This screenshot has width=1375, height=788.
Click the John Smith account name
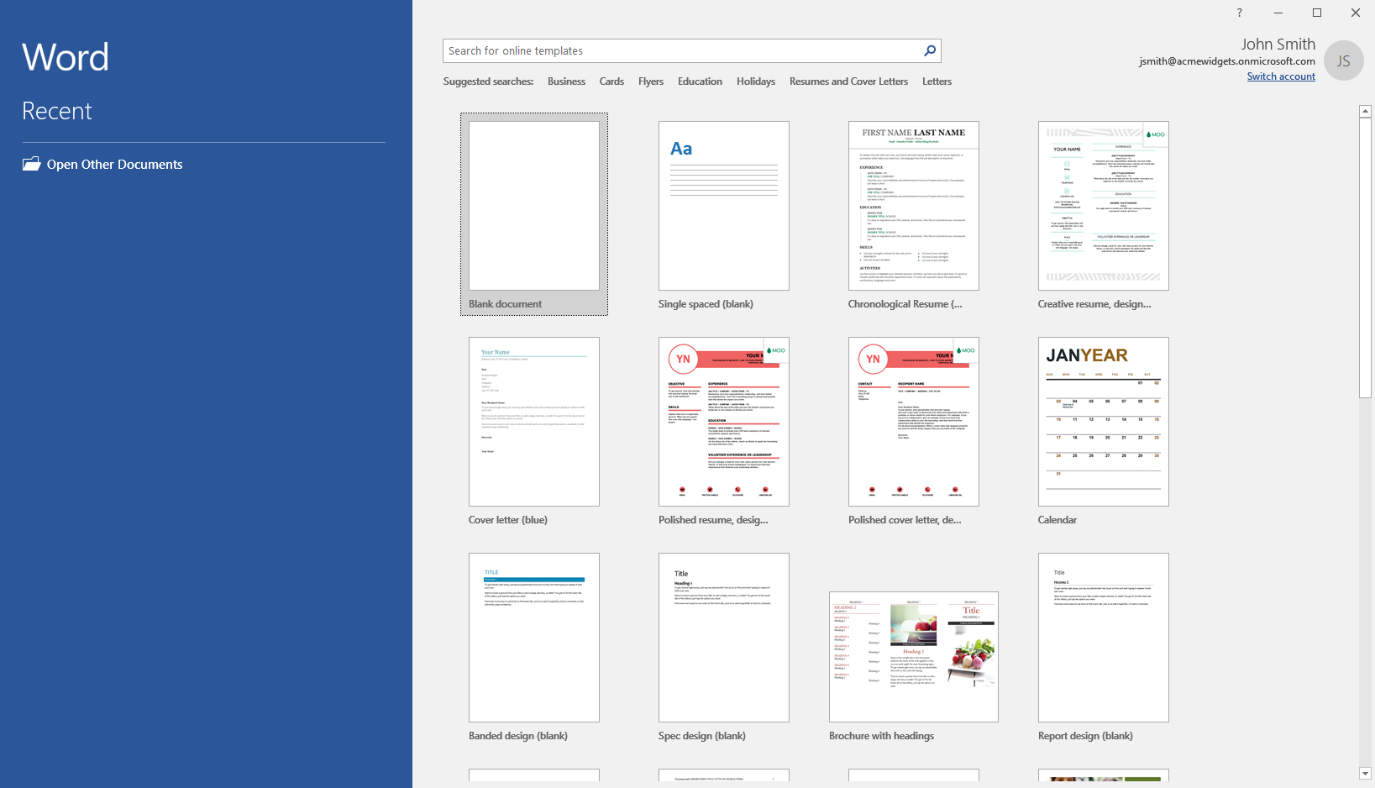(x=1278, y=44)
